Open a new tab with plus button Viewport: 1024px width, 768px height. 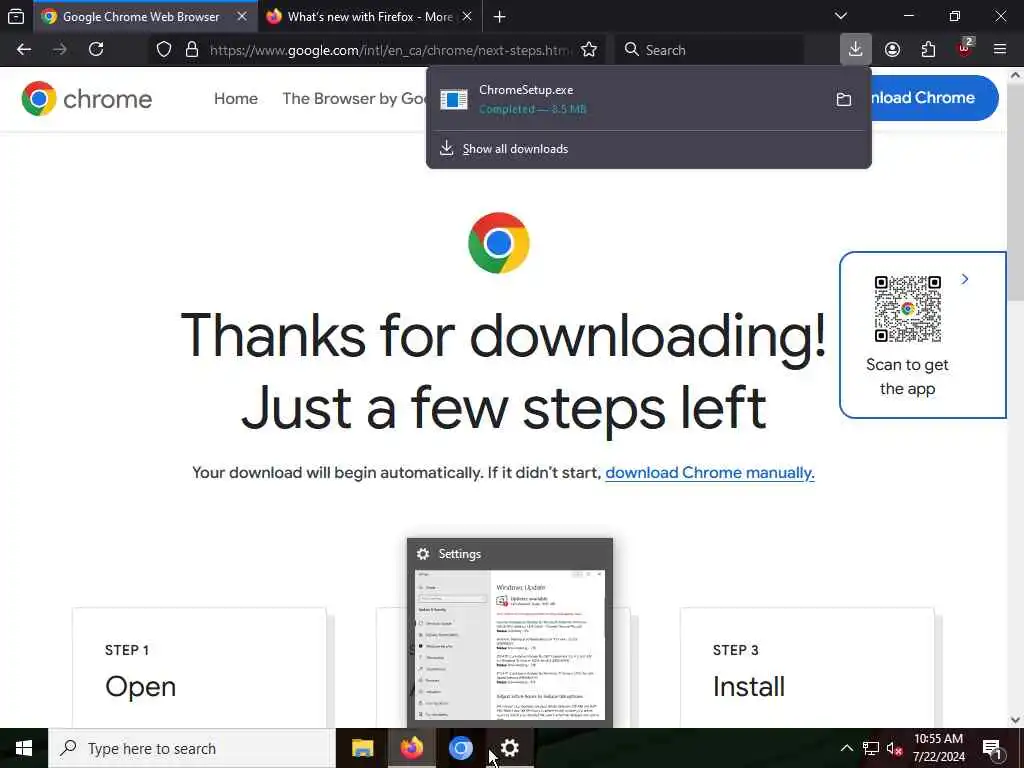(x=500, y=17)
